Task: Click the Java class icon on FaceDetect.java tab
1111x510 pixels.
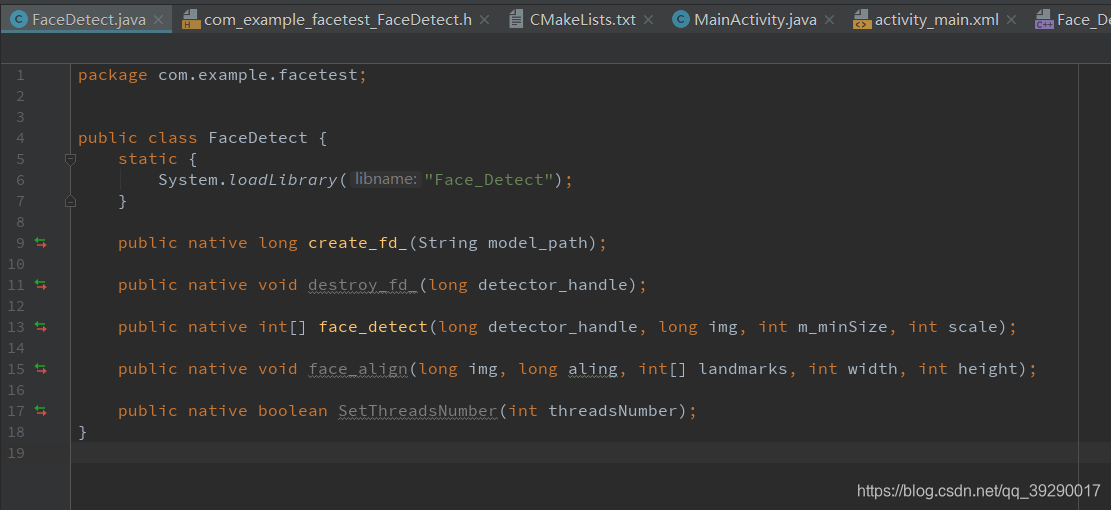Action: click(21, 20)
